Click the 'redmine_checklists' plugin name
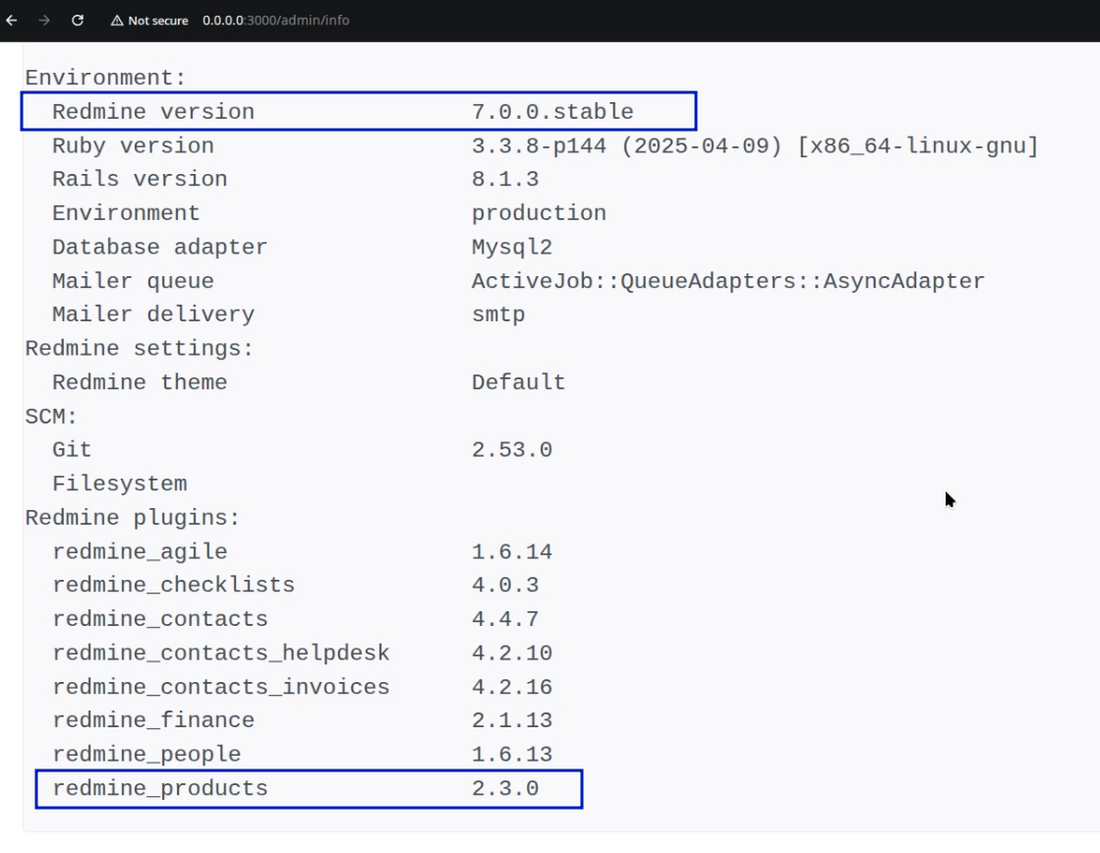 [x=173, y=586]
